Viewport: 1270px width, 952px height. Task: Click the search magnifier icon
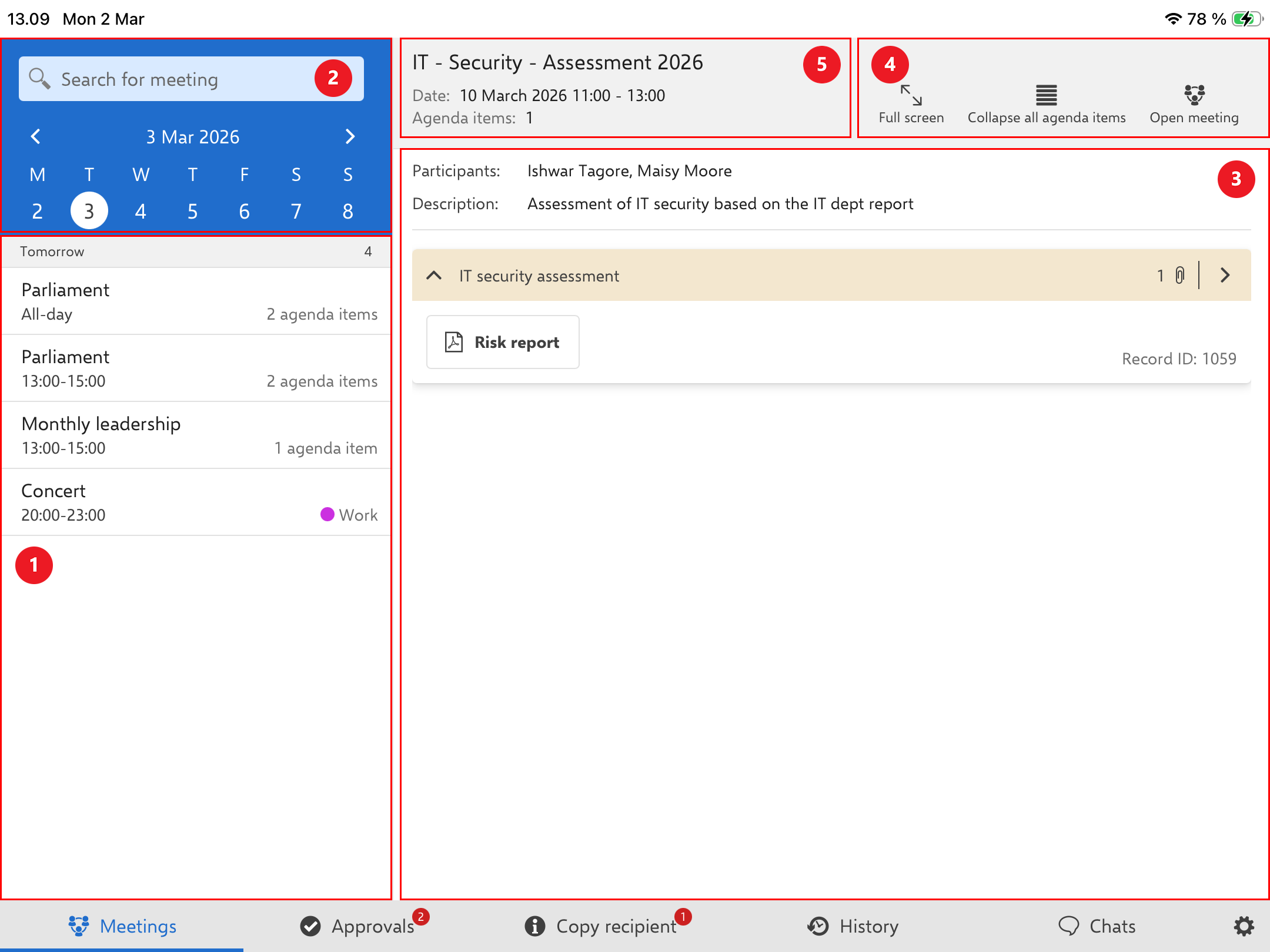pyautogui.click(x=39, y=78)
